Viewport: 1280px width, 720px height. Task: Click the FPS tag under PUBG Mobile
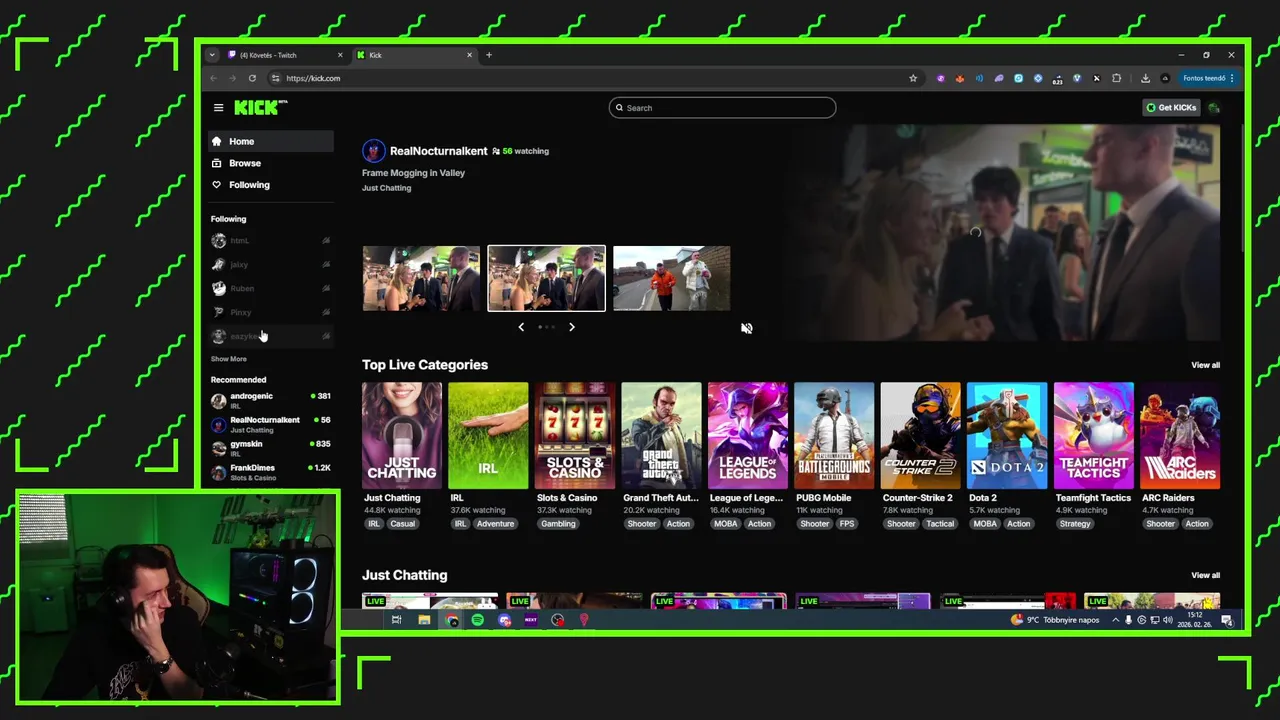pyautogui.click(x=847, y=524)
